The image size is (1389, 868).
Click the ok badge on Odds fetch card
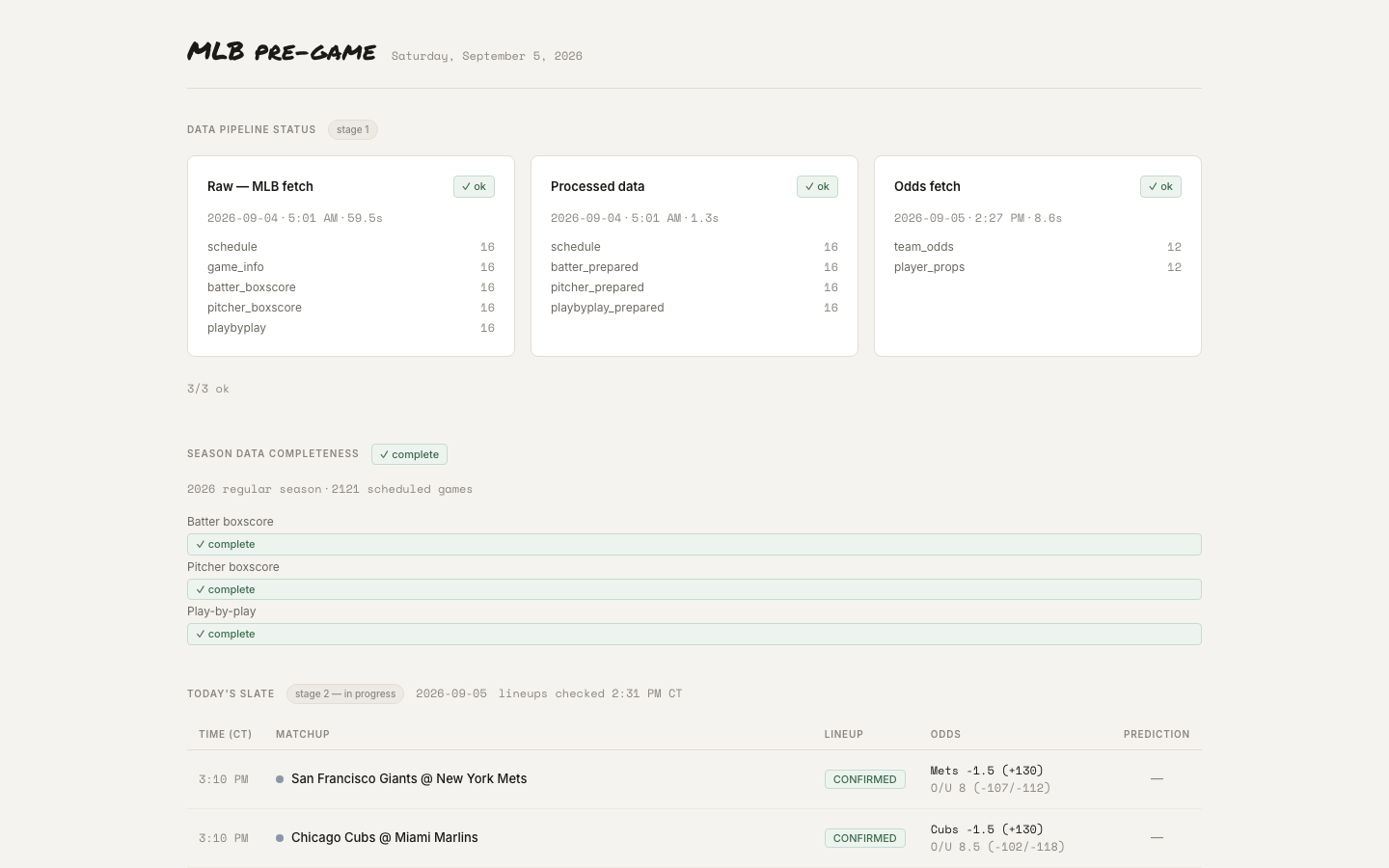tap(1160, 186)
